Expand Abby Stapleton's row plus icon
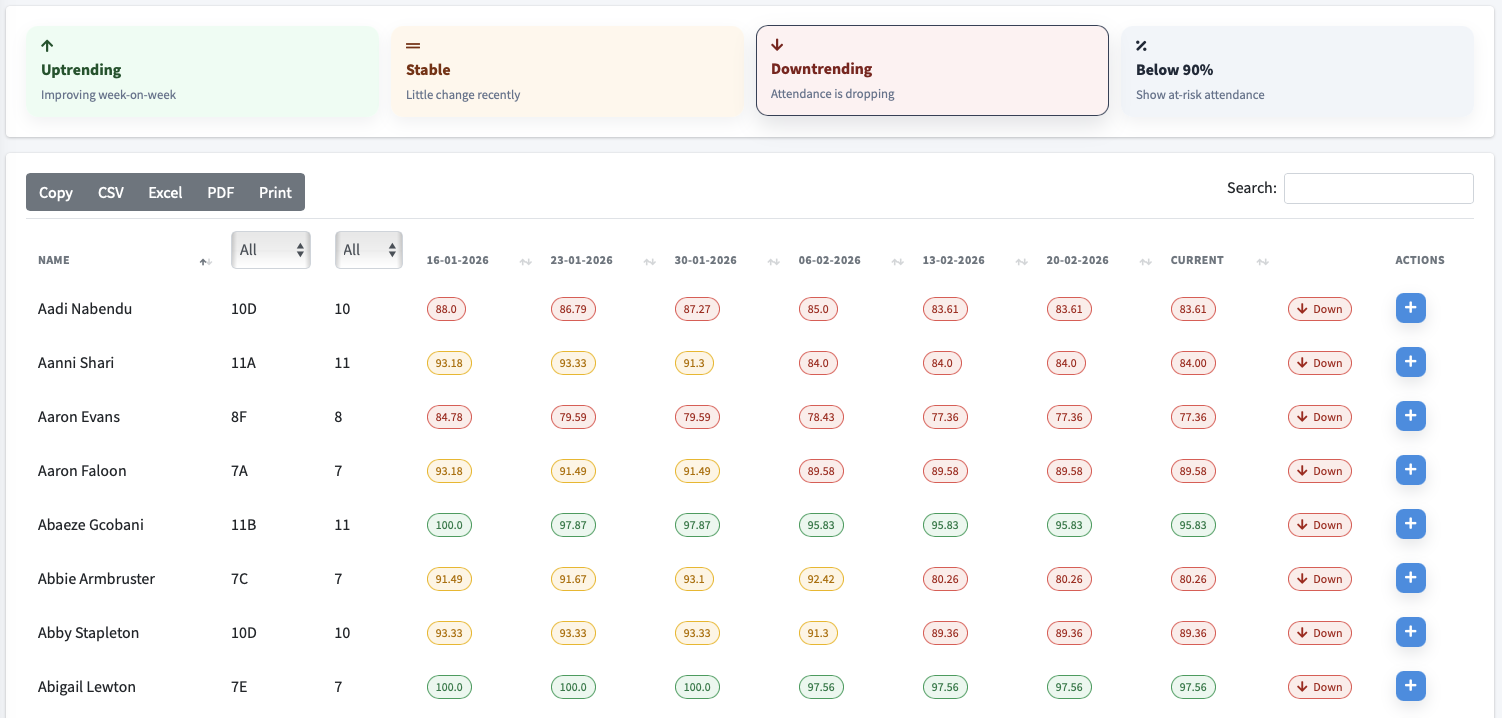This screenshot has height=718, width=1502. (x=1411, y=632)
